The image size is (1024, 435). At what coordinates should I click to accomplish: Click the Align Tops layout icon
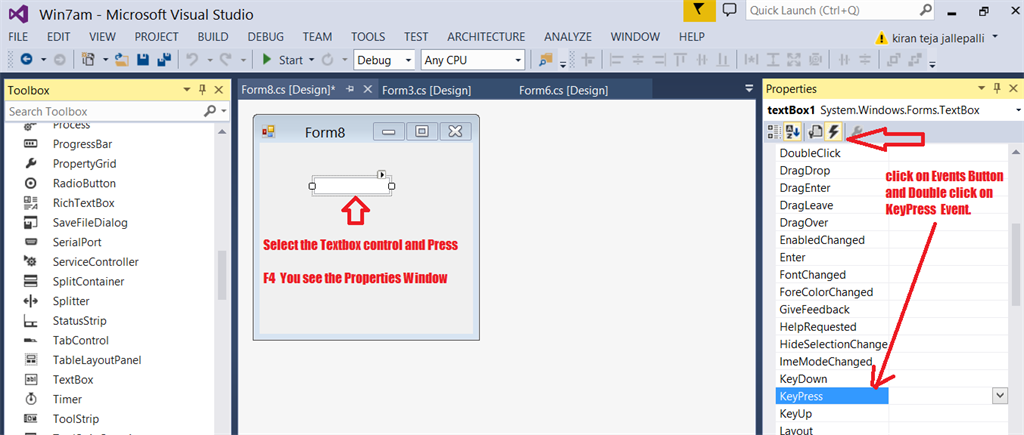(x=680, y=59)
